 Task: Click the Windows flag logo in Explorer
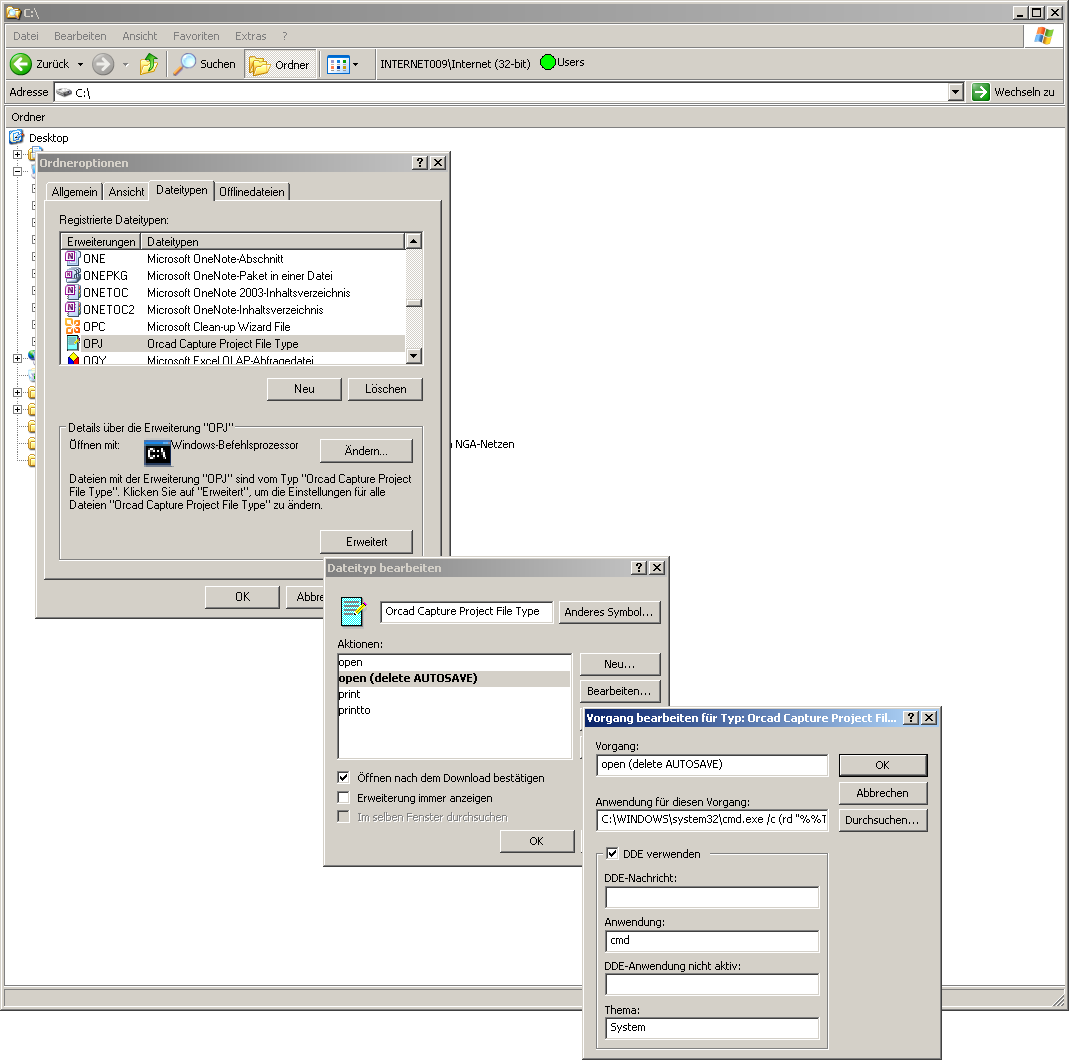(x=1043, y=35)
